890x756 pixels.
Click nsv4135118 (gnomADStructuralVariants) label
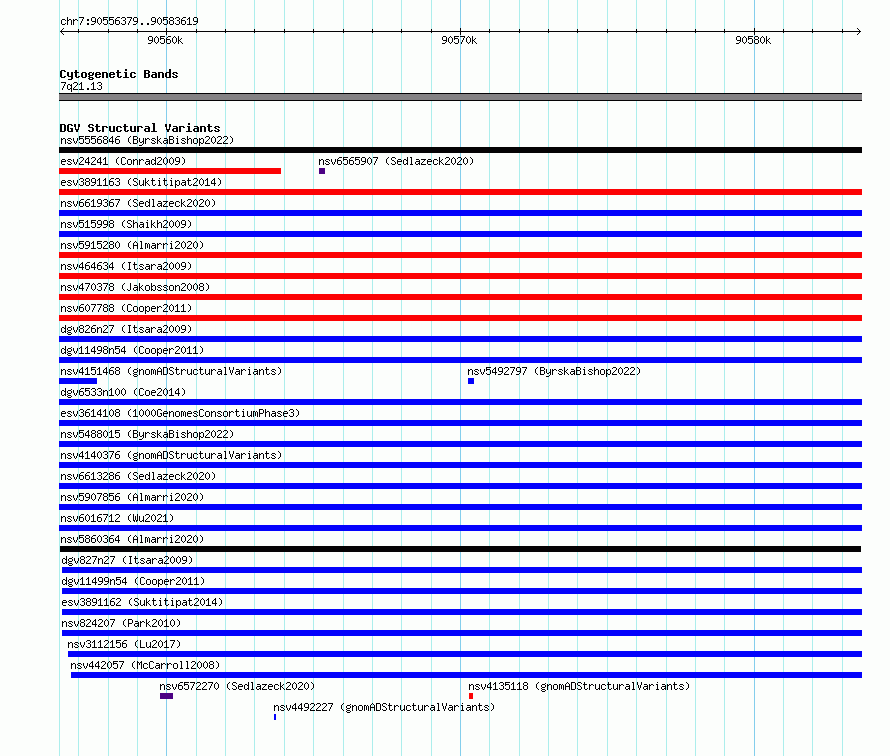coord(579,686)
